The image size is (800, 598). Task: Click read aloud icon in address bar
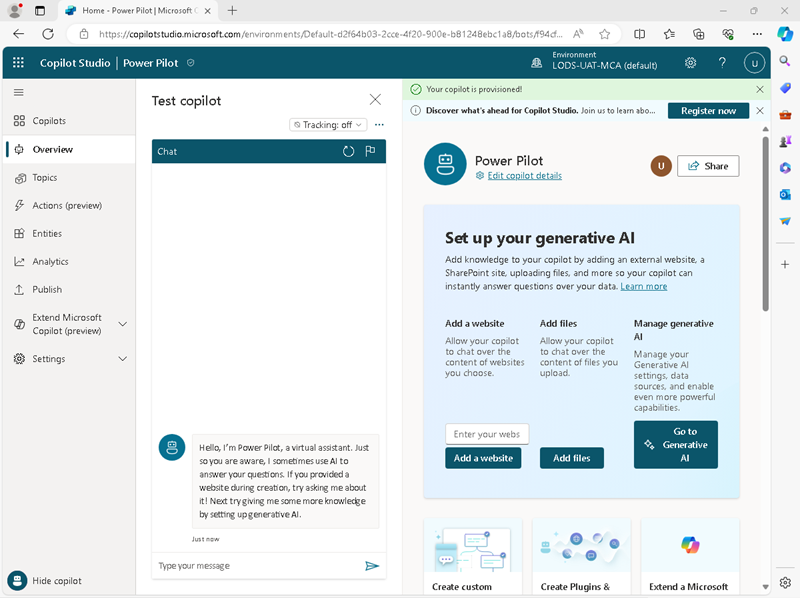click(x=578, y=34)
